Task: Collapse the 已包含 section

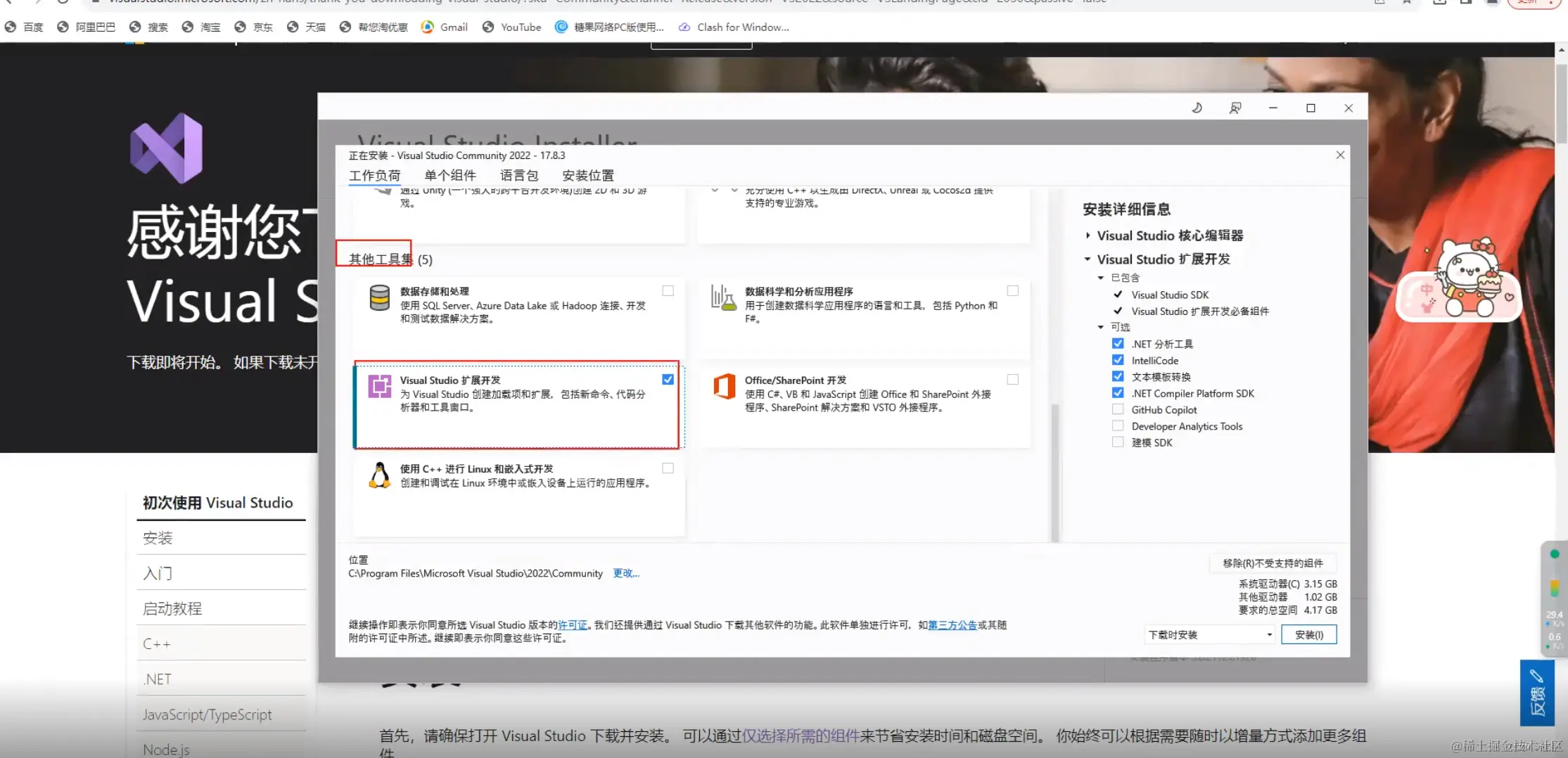Action: [x=1101, y=278]
